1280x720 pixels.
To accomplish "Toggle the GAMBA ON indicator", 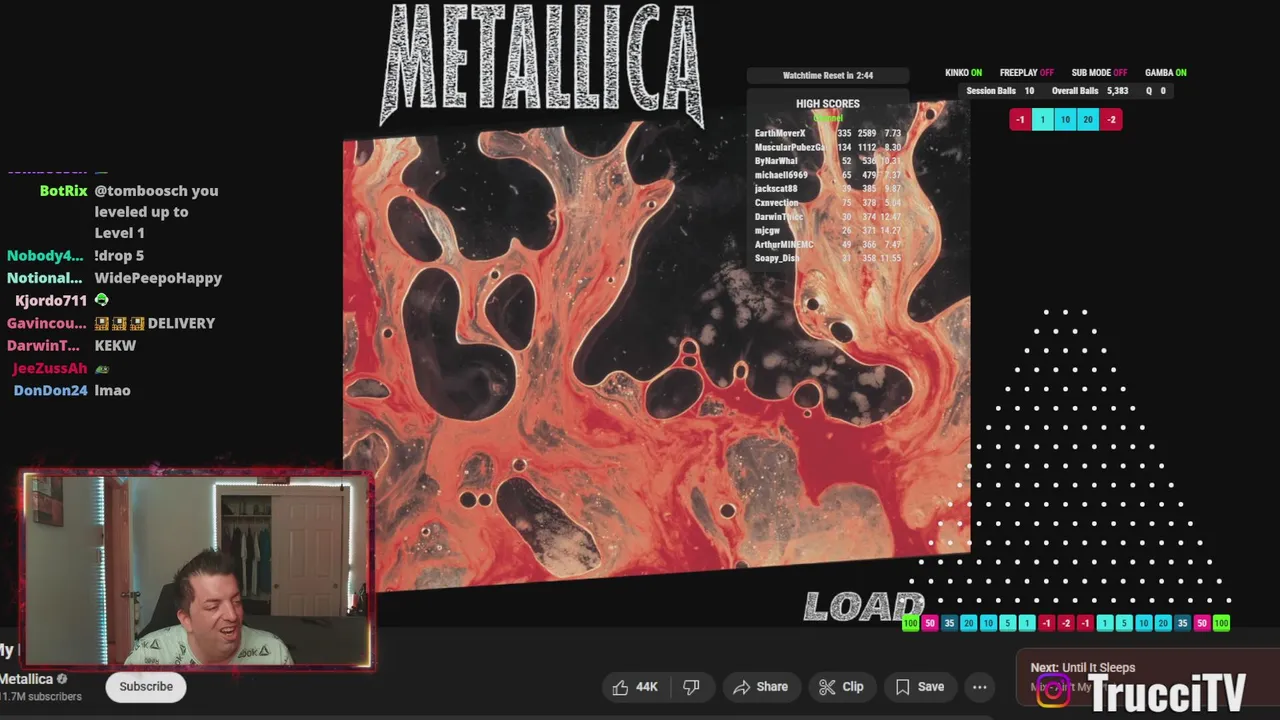I will point(1166,73).
